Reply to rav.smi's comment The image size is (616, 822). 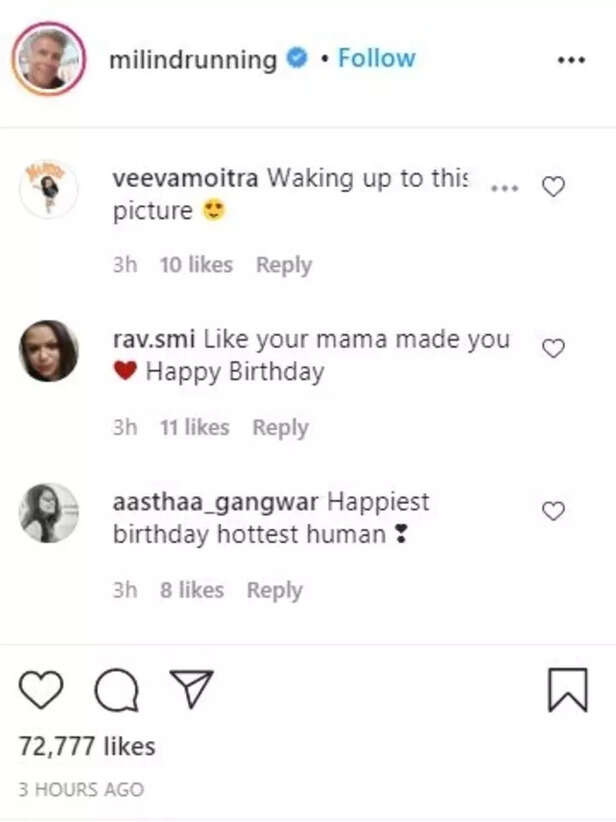click(280, 428)
